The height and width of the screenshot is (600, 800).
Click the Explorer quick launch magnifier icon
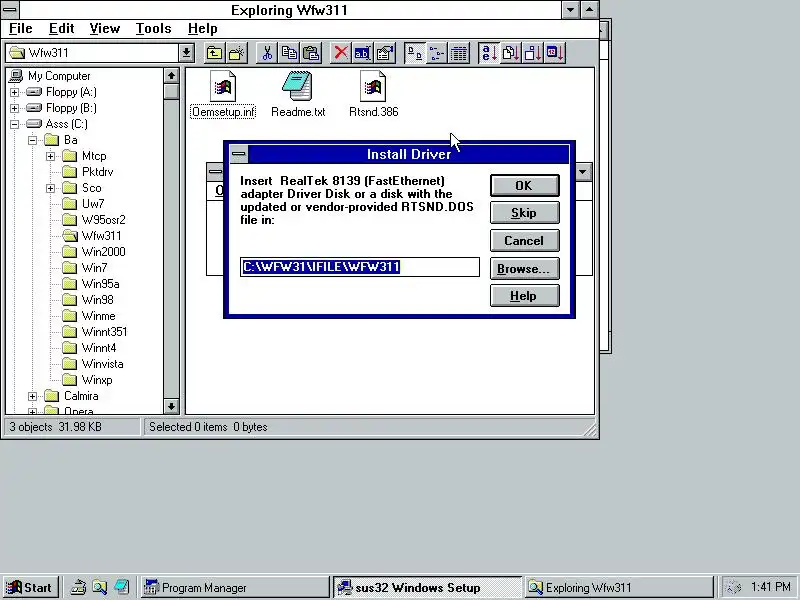(99, 588)
